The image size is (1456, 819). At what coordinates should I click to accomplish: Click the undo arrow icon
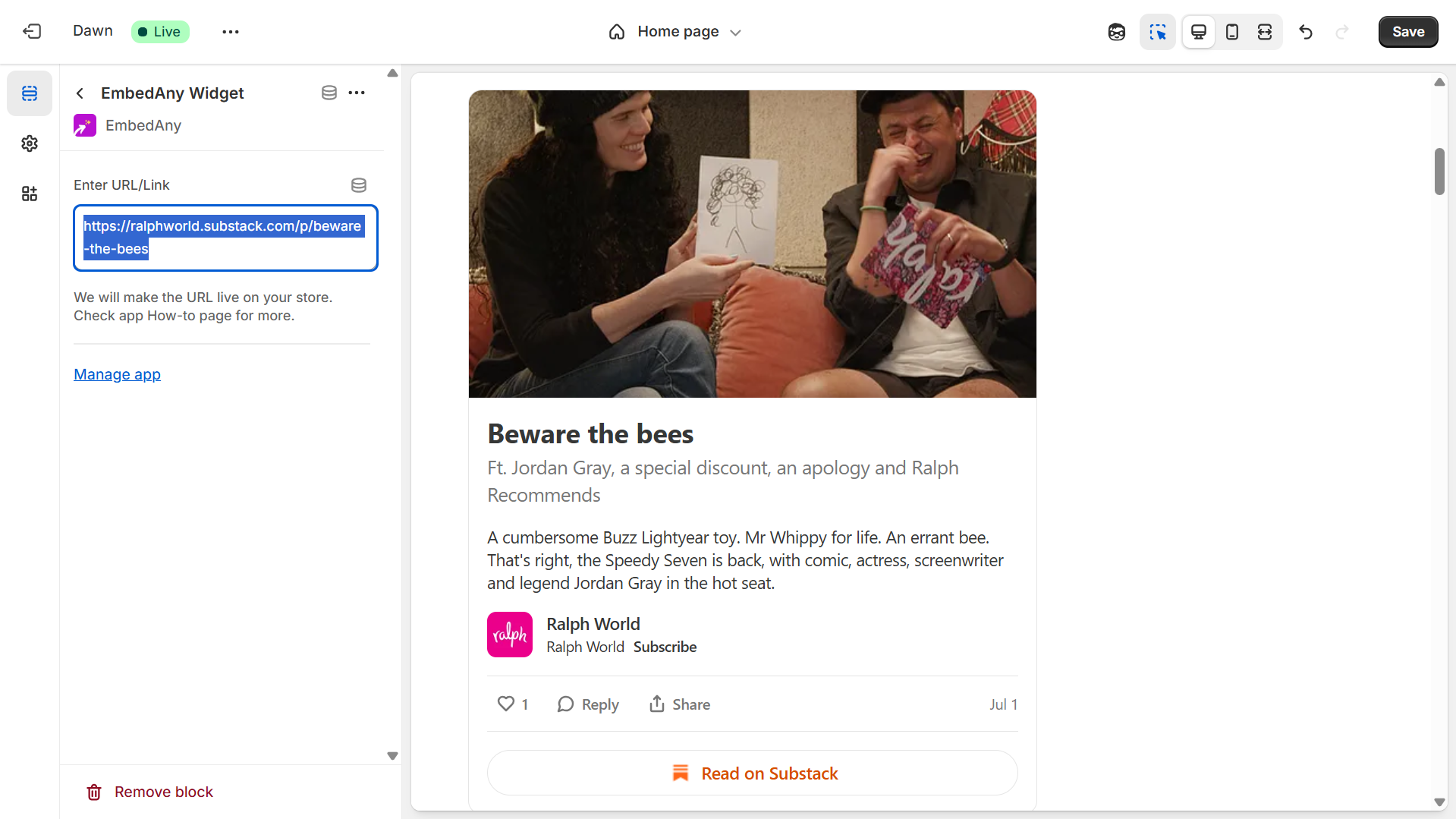pos(1305,32)
